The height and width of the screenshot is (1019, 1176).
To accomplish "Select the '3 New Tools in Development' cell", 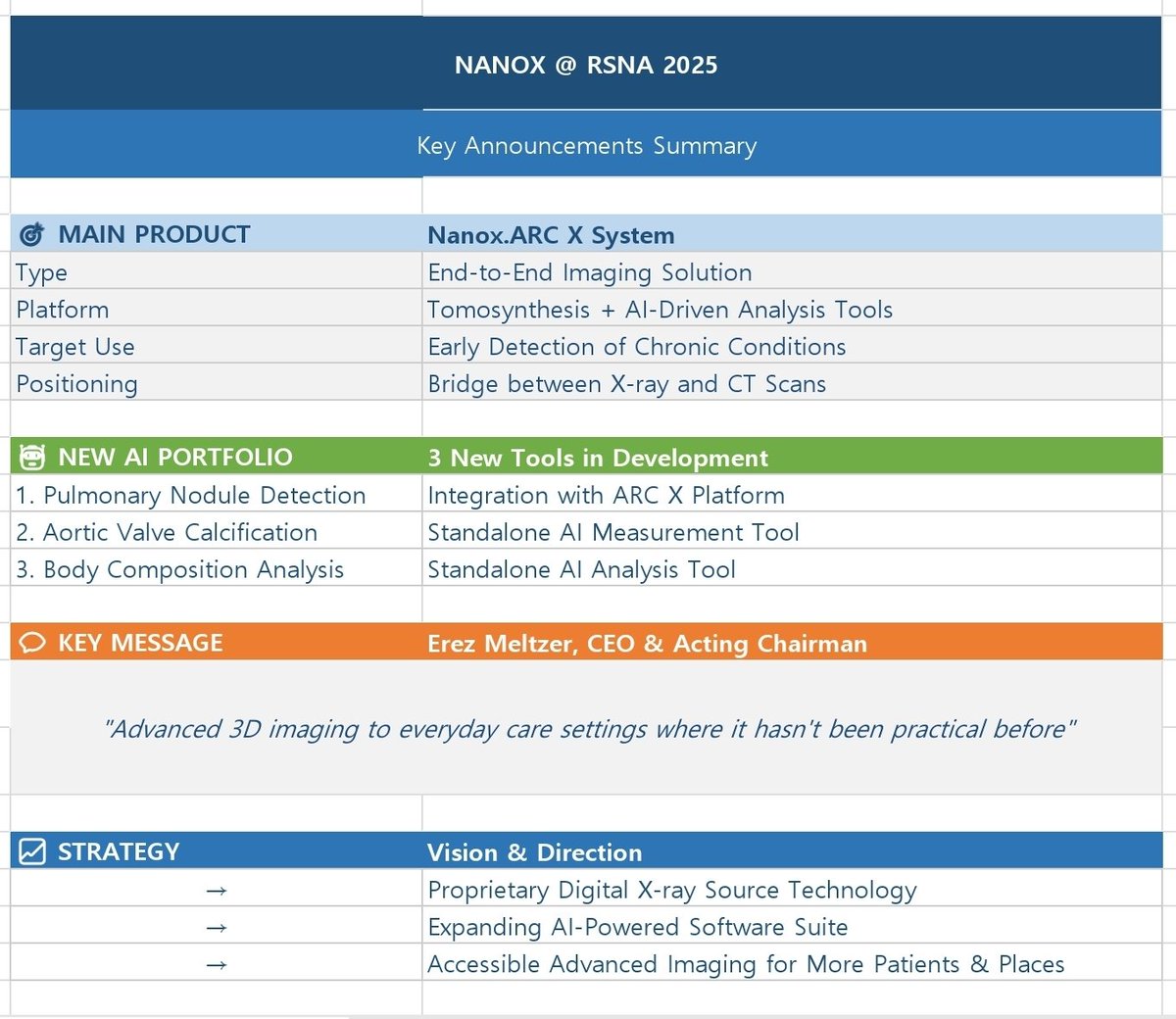I will click(x=792, y=457).
